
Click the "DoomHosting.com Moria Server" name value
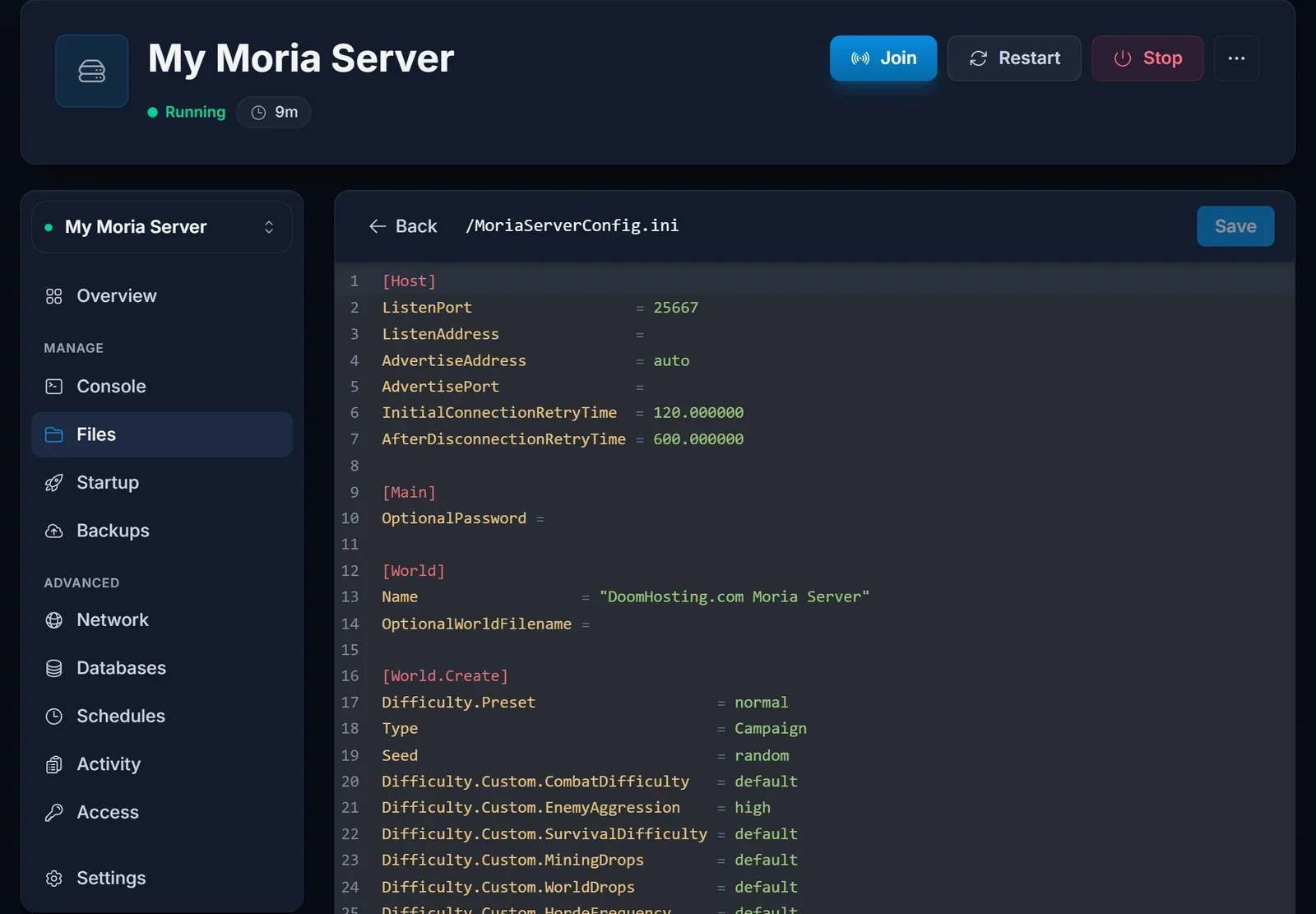tap(734, 597)
